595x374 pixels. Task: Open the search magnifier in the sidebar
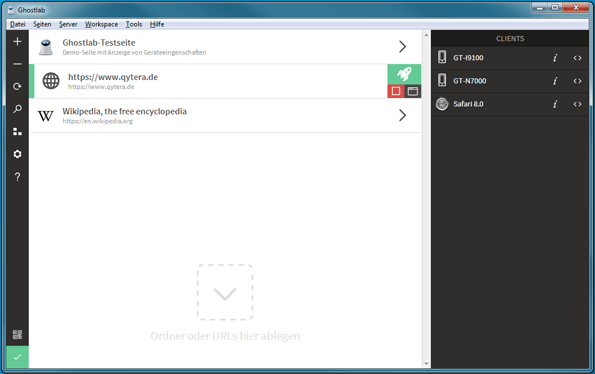tap(17, 109)
